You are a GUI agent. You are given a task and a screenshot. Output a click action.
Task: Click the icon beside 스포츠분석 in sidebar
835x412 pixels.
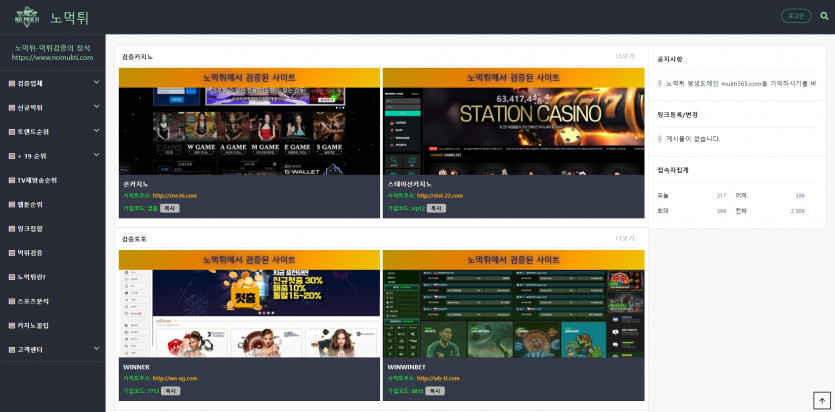point(11,301)
